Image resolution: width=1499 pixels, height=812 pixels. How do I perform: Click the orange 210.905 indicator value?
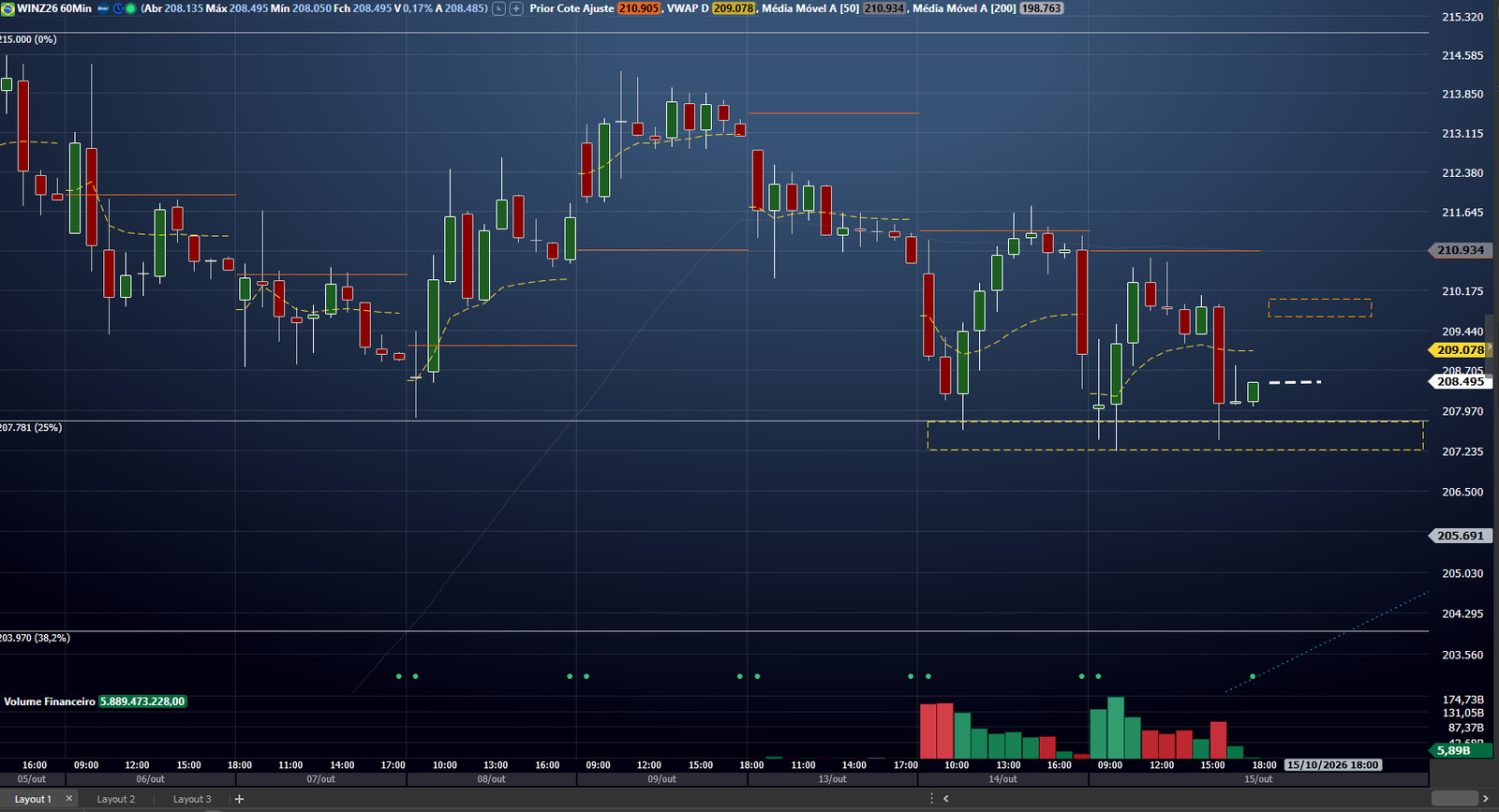[639, 8]
